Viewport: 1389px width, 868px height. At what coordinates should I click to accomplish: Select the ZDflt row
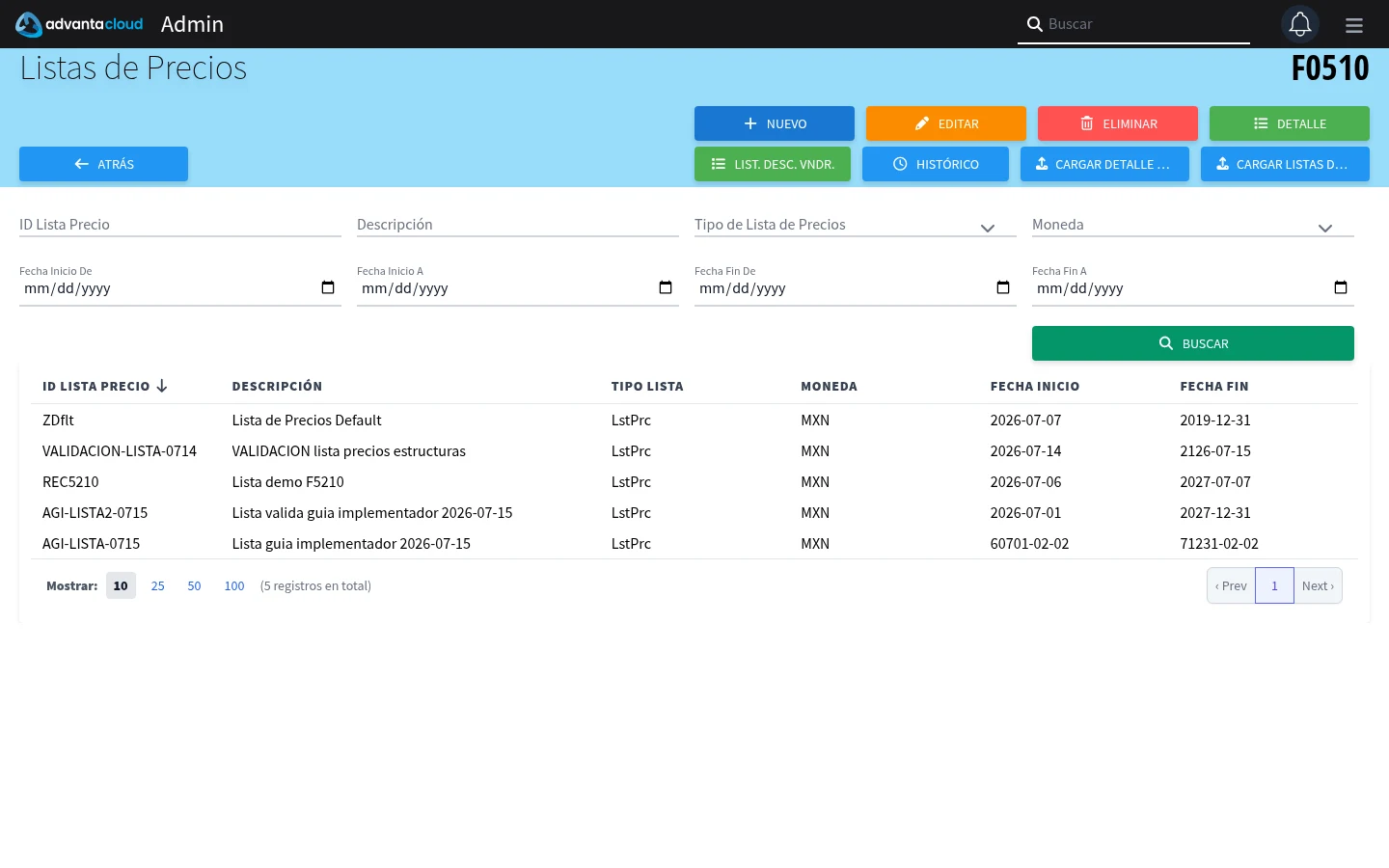tap(694, 420)
